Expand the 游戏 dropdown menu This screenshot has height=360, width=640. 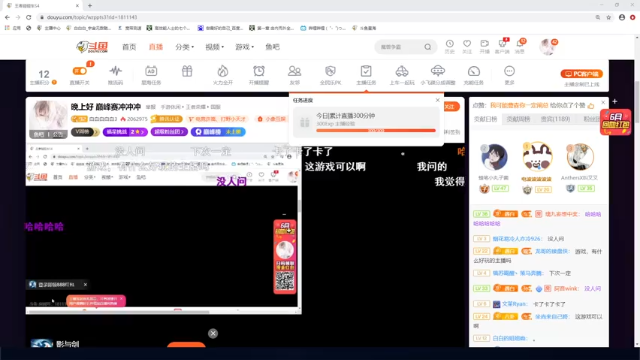pyautogui.click(x=244, y=47)
